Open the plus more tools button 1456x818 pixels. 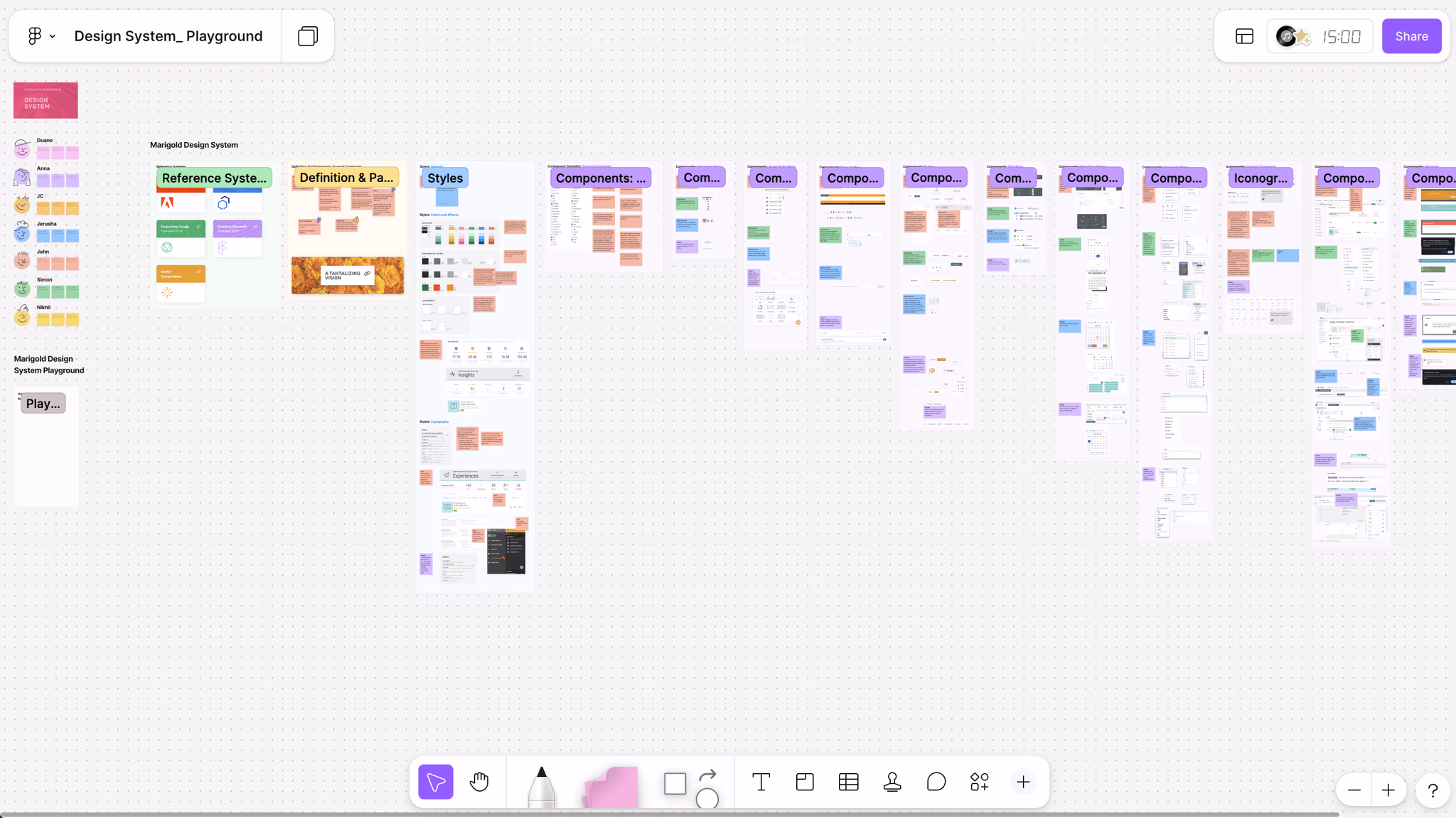click(x=1023, y=782)
